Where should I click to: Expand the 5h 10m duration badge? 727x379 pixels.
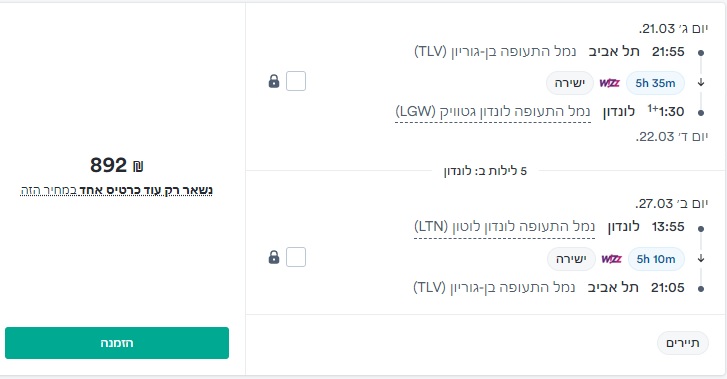[x=656, y=259]
